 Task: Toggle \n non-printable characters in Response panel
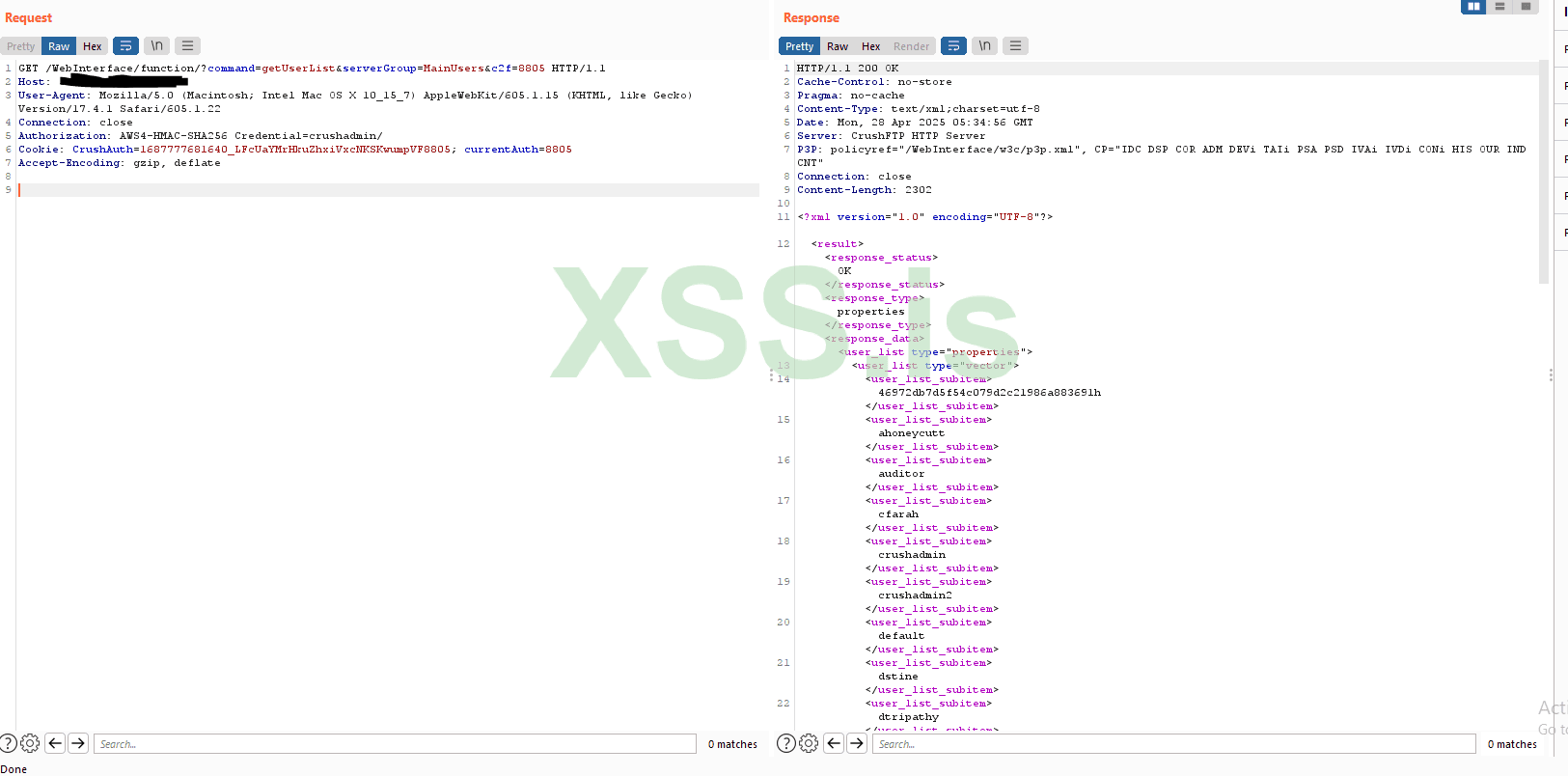[x=984, y=46]
